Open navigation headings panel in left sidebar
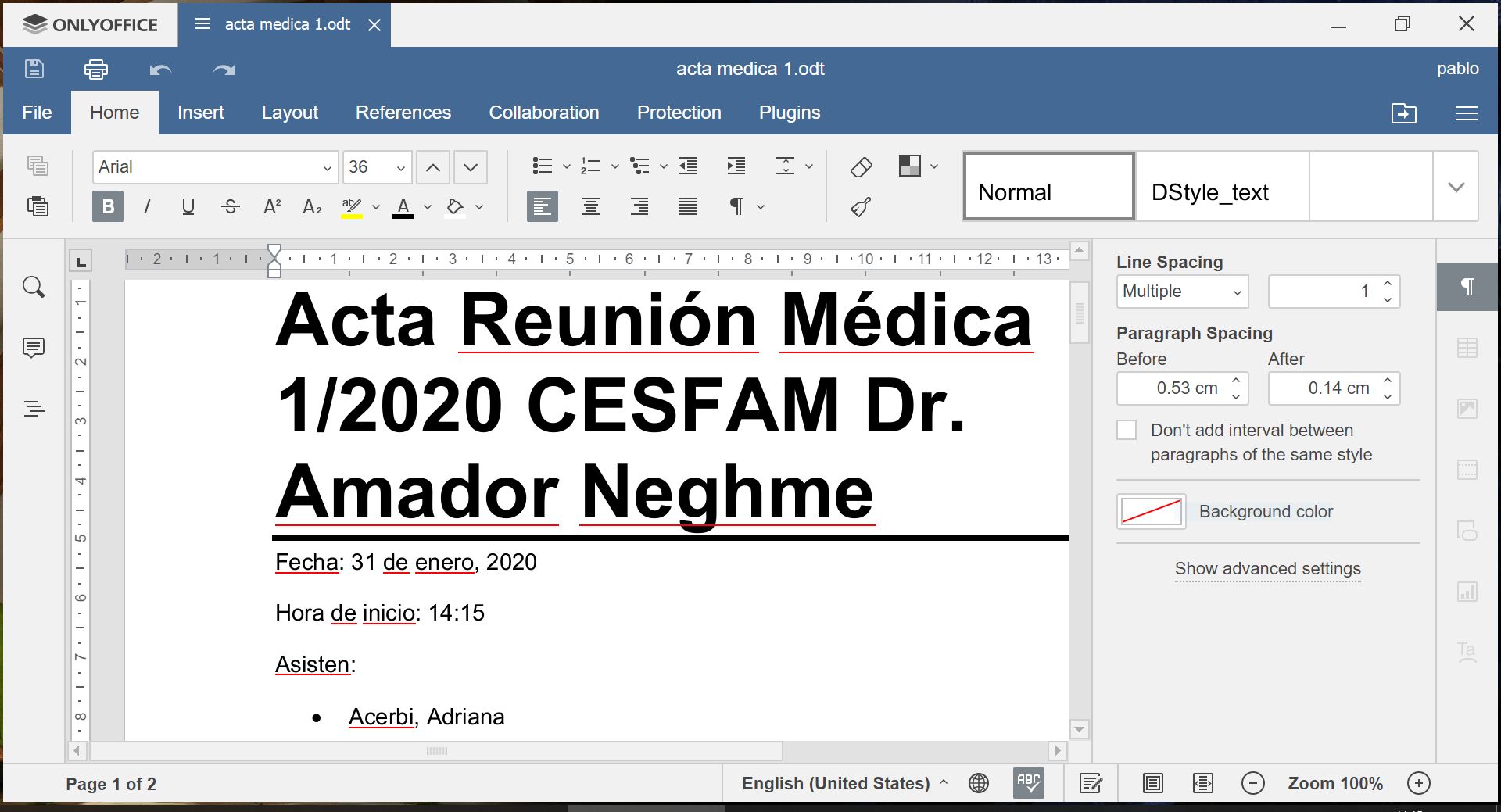Screen dimensions: 1501x812 click(34, 408)
